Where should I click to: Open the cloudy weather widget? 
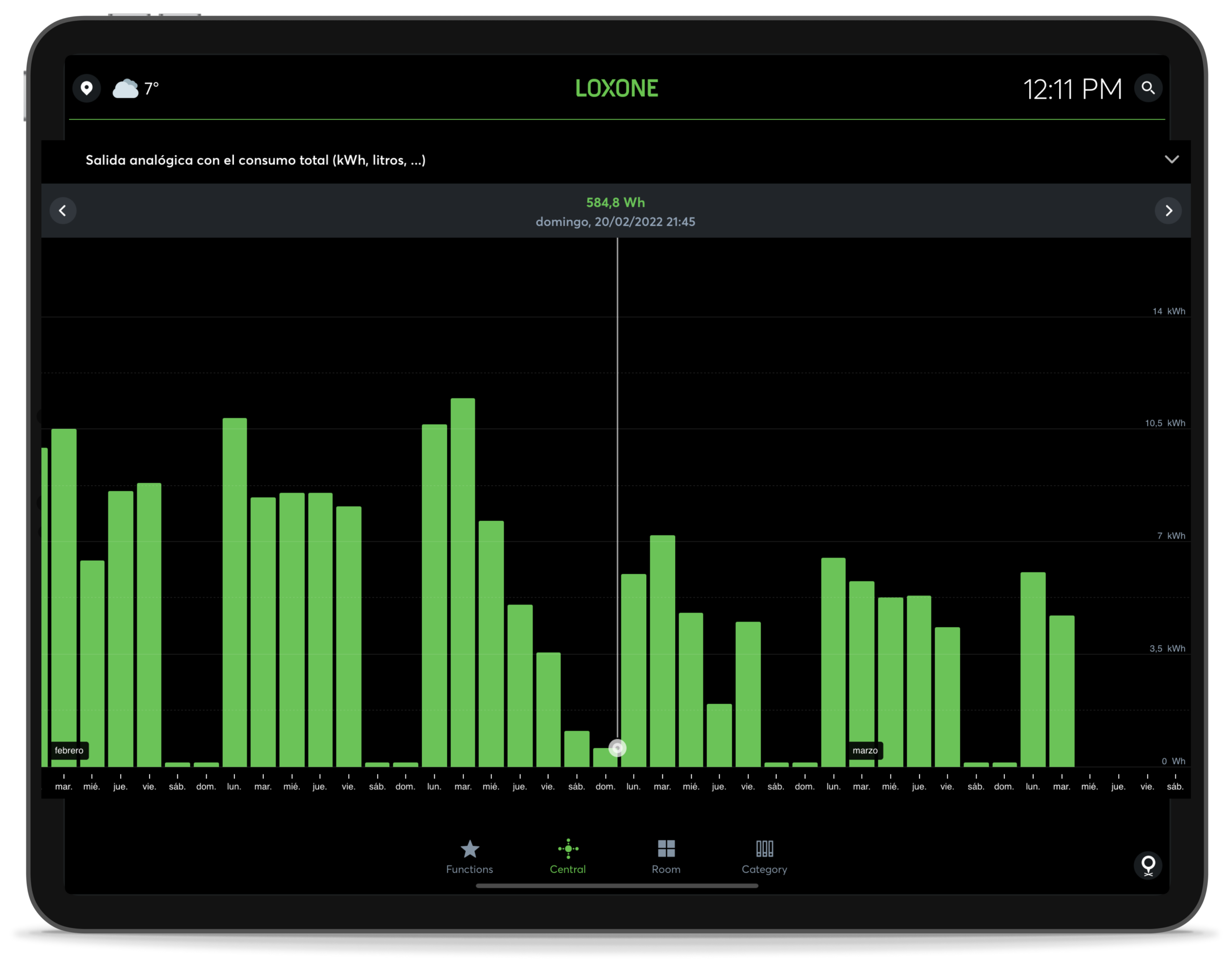[125, 89]
